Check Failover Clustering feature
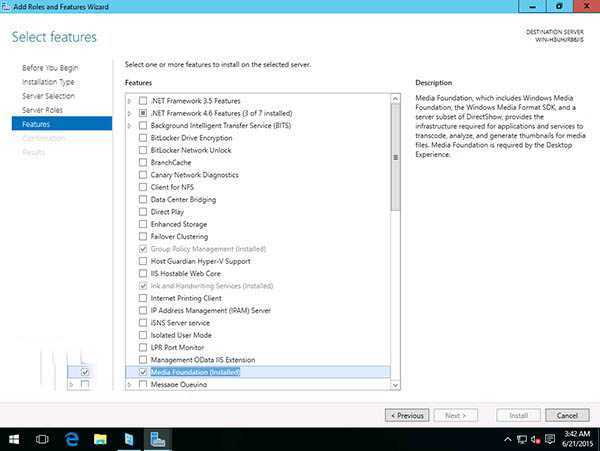Image resolution: width=600 pixels, height=451 pixels. coord(143,236)
